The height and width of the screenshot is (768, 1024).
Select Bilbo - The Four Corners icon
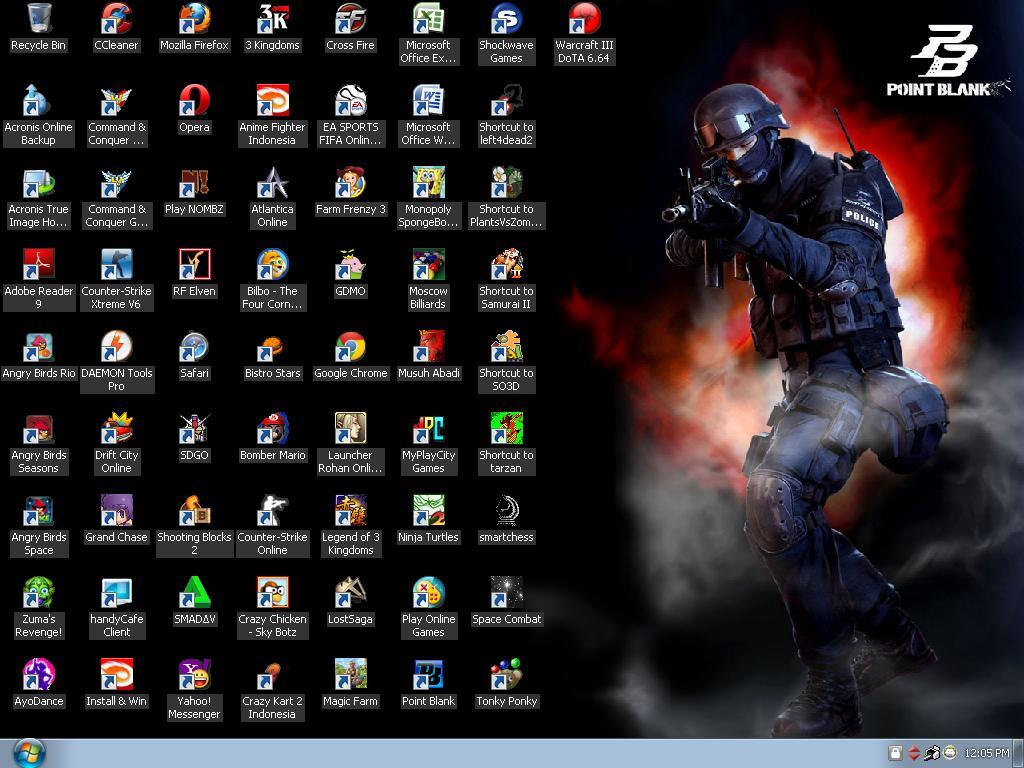(272, 264)
